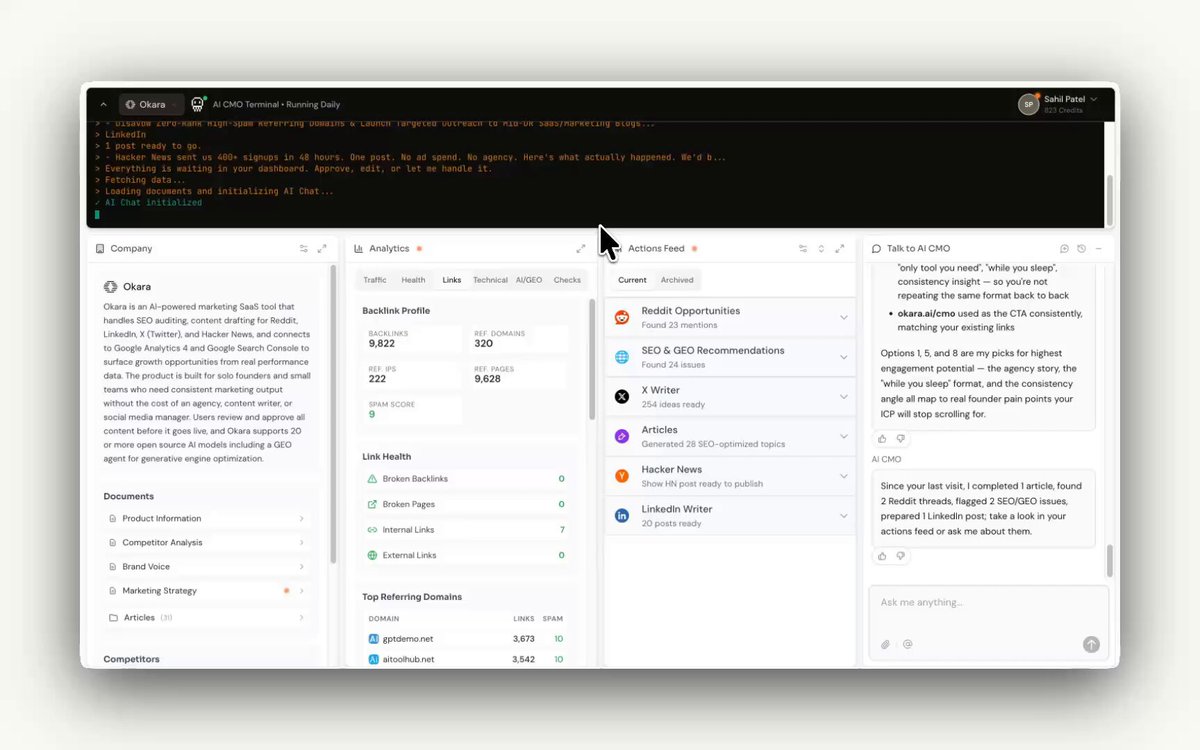Screen dimensions: 1200x750
Task: Click the Spam Score 9 stat card
Action: click(x=412, y=410)
